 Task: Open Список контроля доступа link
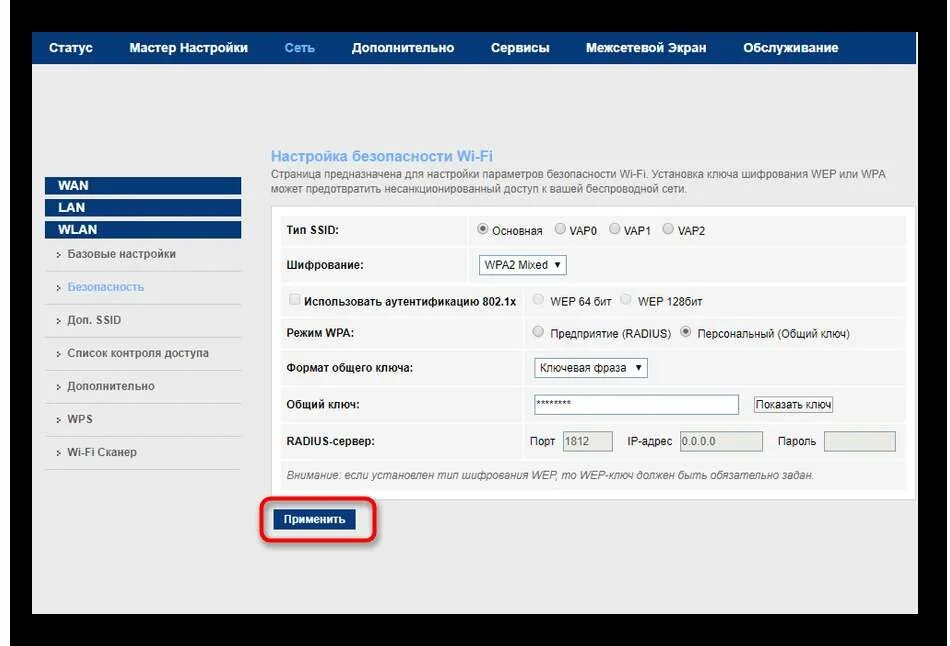[138, 353]
